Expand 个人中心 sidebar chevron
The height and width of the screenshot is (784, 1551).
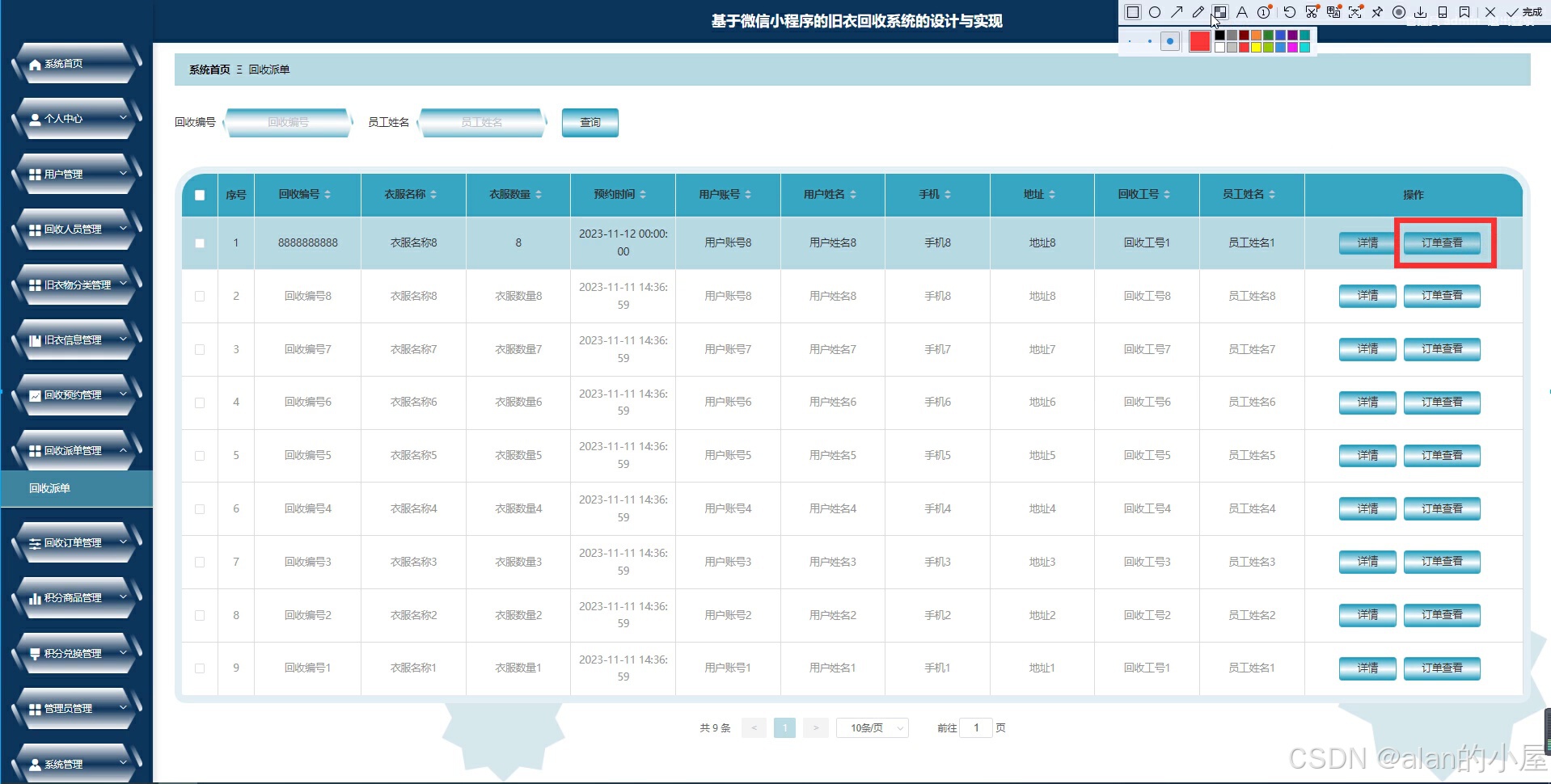[123, 118]
